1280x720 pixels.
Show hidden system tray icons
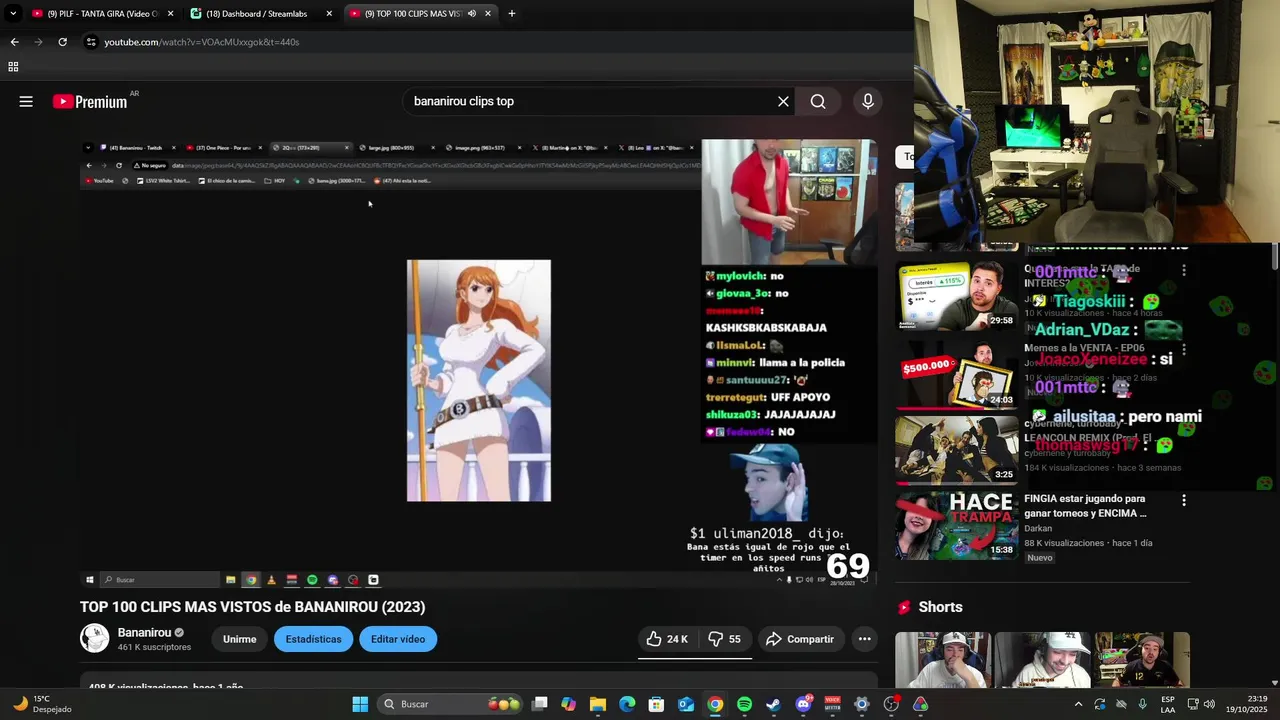1078,704
